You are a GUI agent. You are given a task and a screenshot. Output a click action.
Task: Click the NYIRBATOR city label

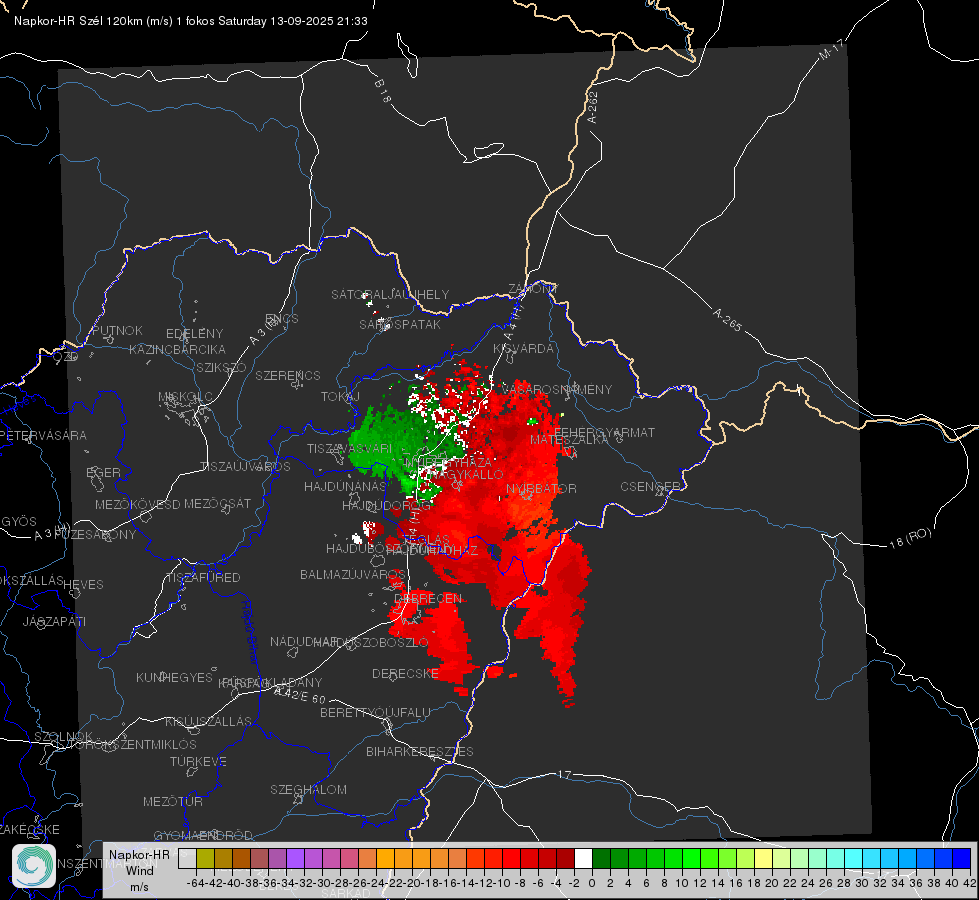coord(541,488)
